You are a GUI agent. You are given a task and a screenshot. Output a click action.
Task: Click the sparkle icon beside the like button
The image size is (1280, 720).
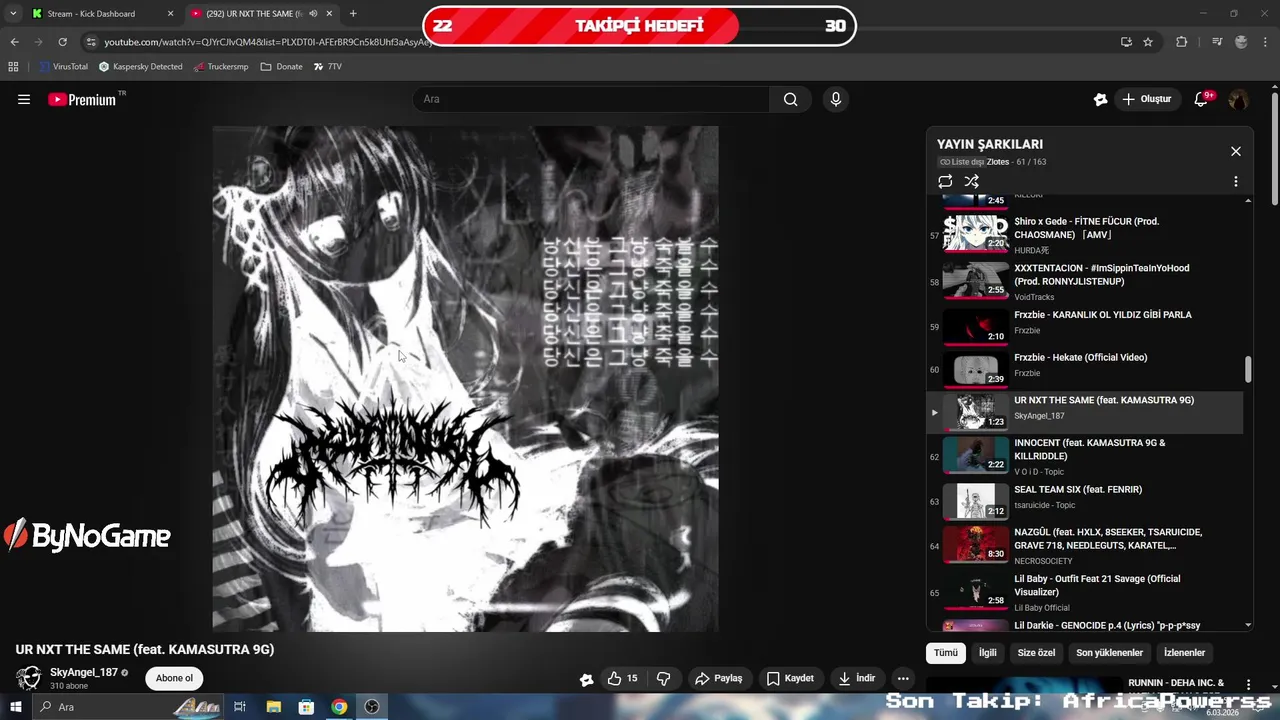pos(586,679)
